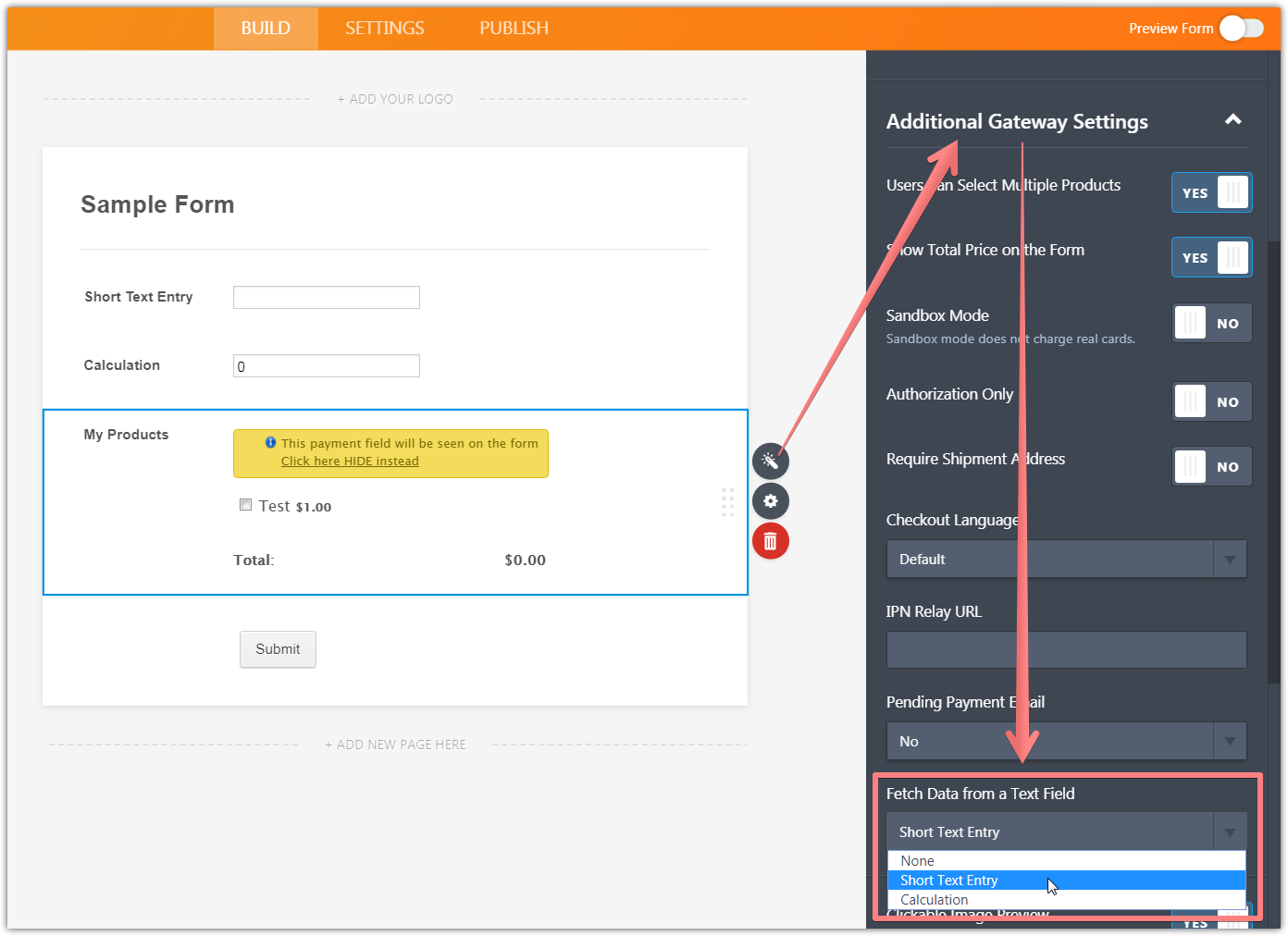The width and height of the screenshot is (1288, 936).
Task: Click Add Your Logo area
Action: [395, 99]
